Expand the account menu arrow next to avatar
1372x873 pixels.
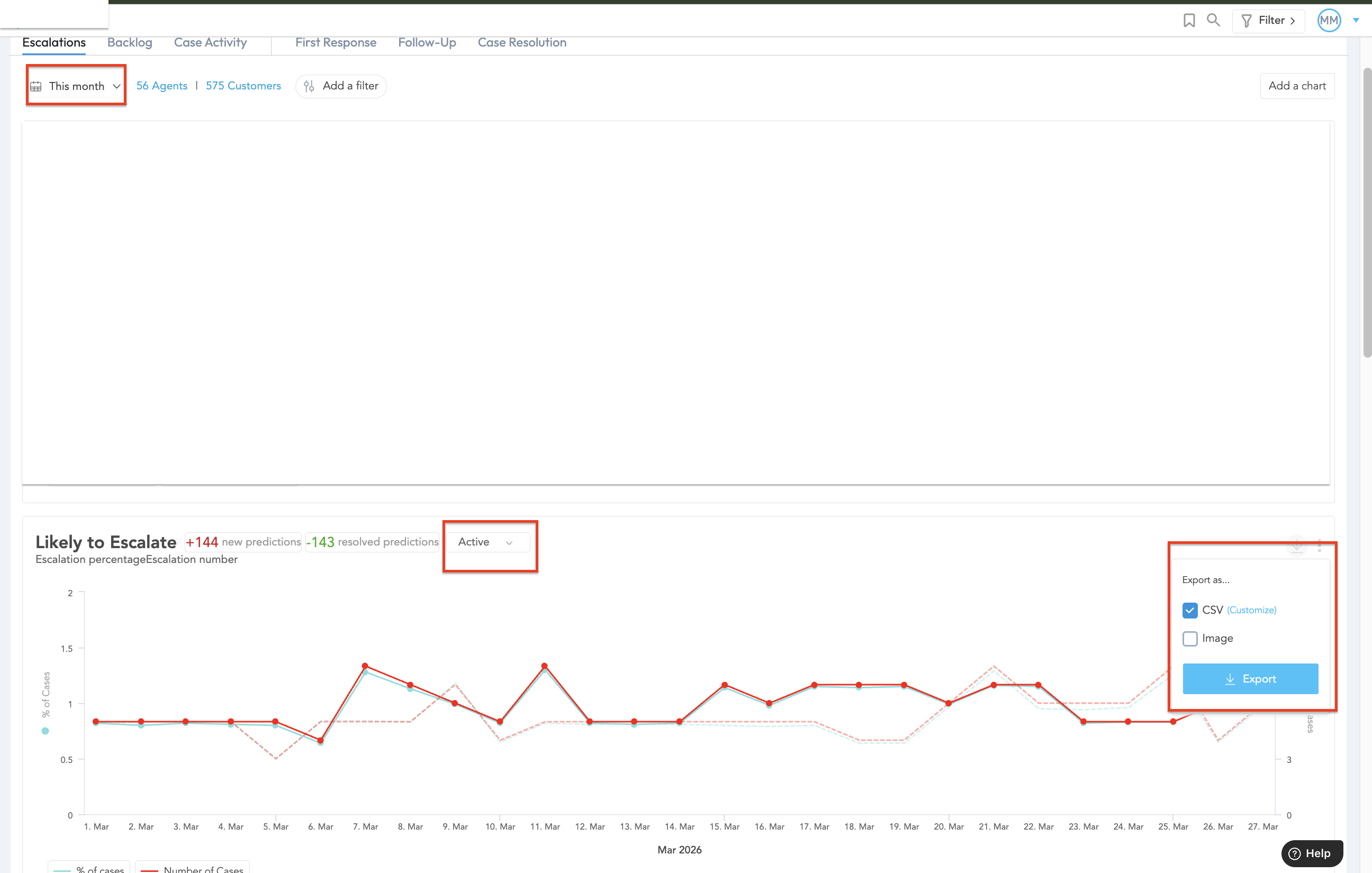[x=1356, y=21]
